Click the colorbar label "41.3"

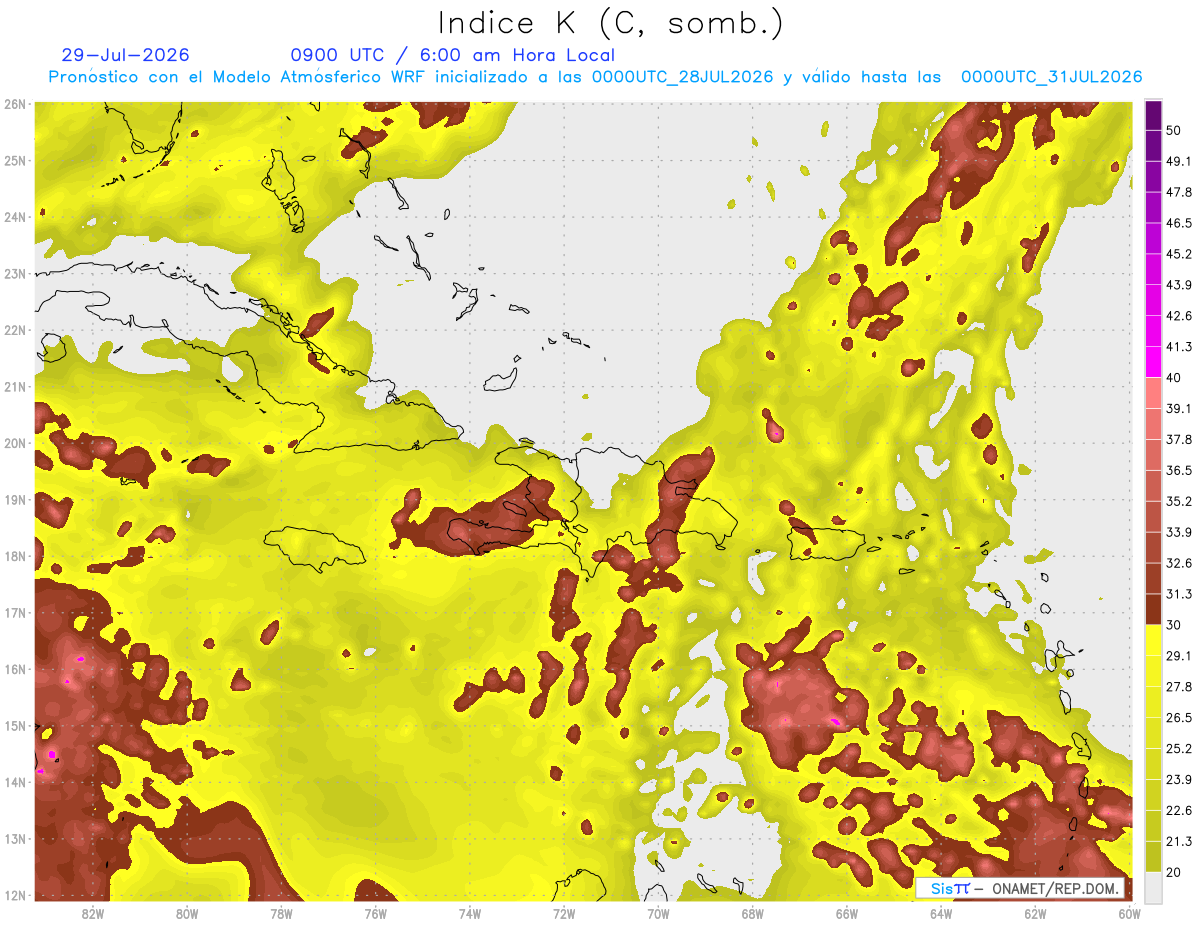pyautogui.click(x=1179, y=347)
